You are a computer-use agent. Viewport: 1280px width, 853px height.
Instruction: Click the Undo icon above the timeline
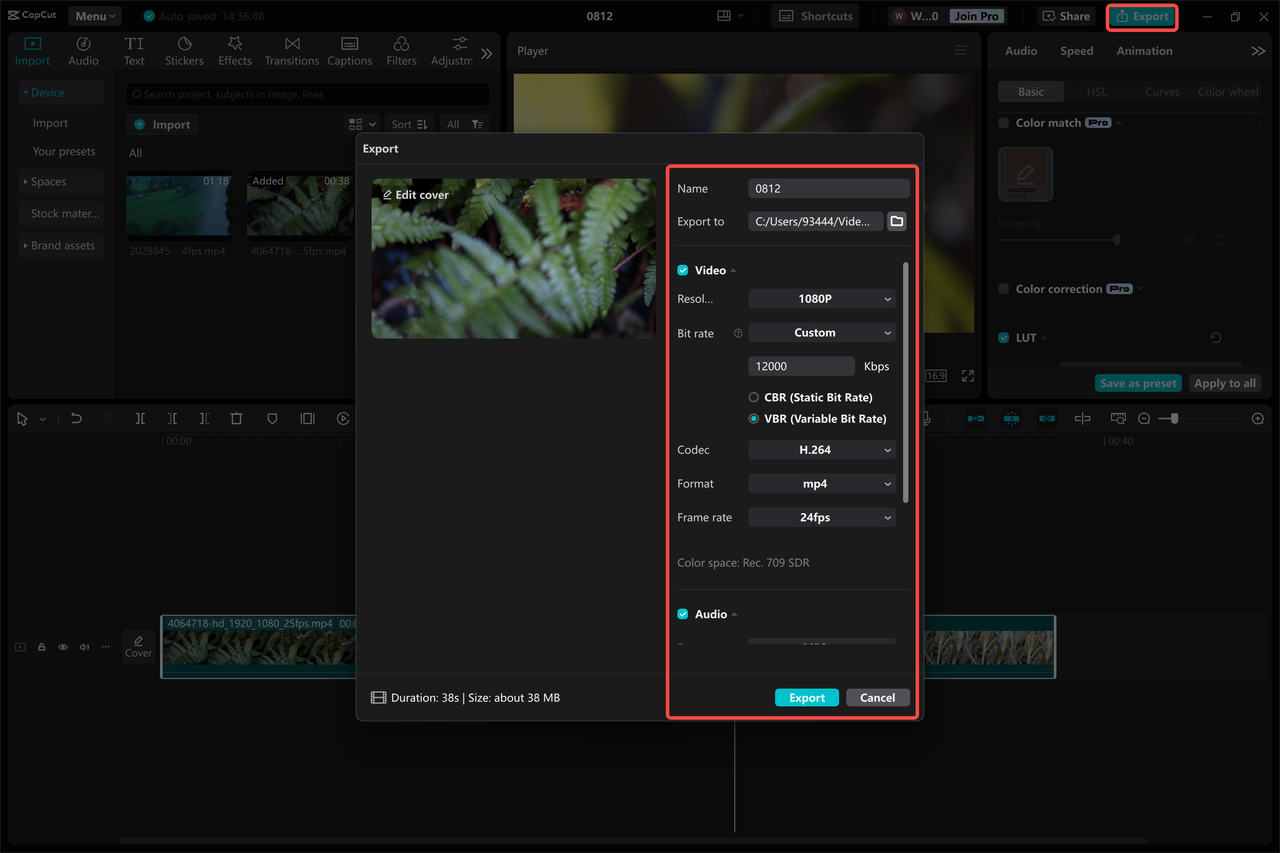click(x=76, y=418)
